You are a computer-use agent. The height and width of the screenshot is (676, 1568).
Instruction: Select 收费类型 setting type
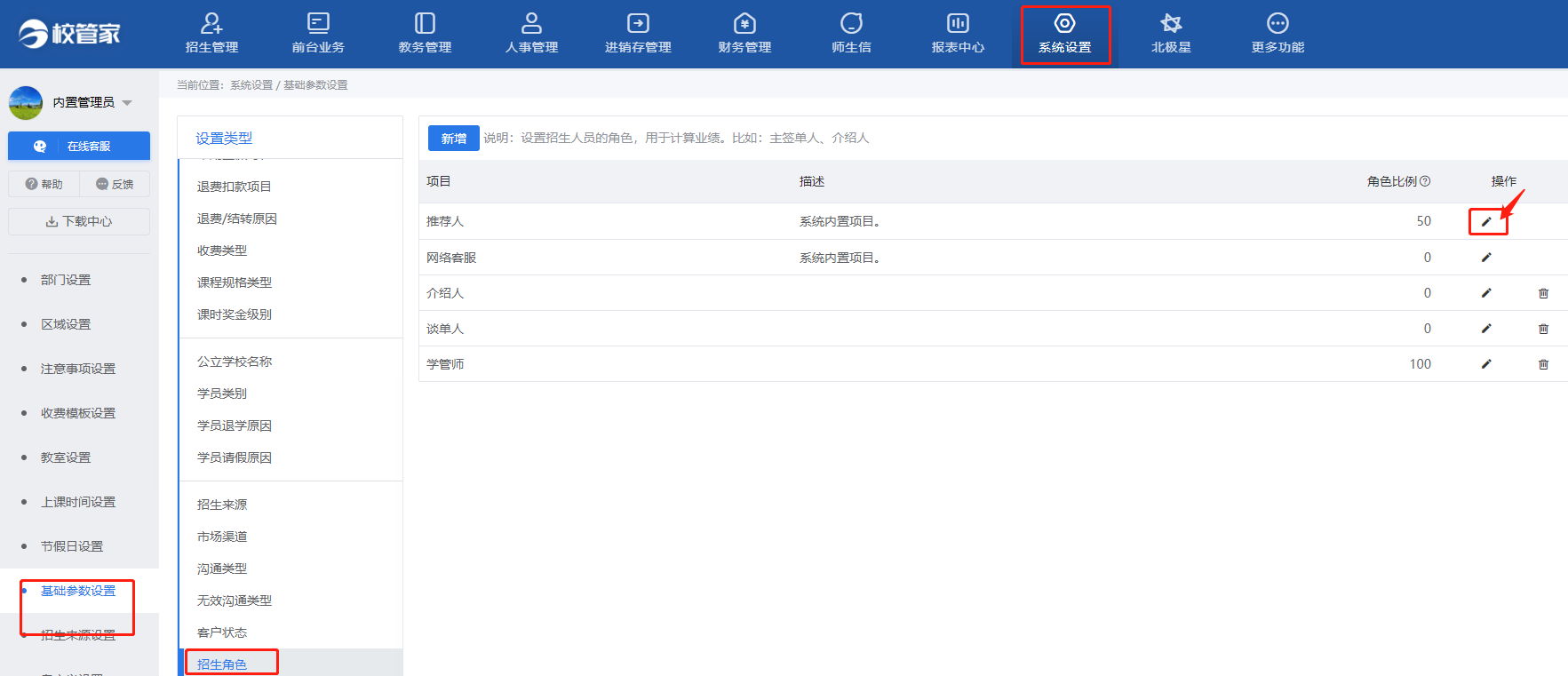click(222, 251)
